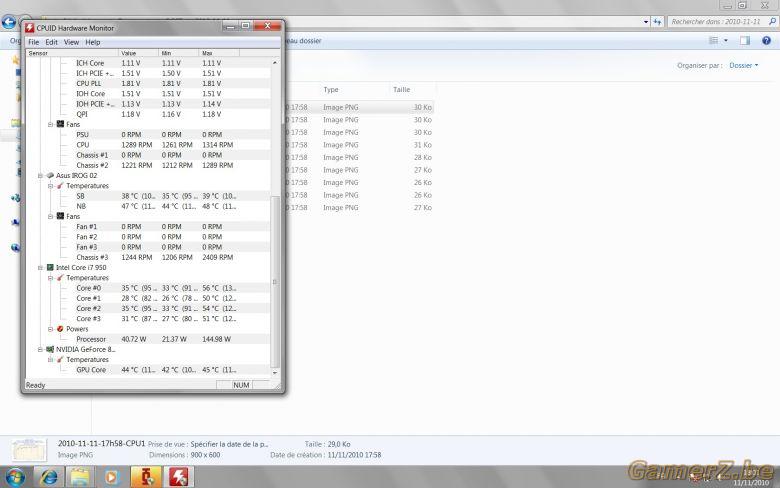Image resolution: width=780 pixels, height=488 pixels.
Task: Click the Asus IROG 02 device icon
Action: point(50,175)
